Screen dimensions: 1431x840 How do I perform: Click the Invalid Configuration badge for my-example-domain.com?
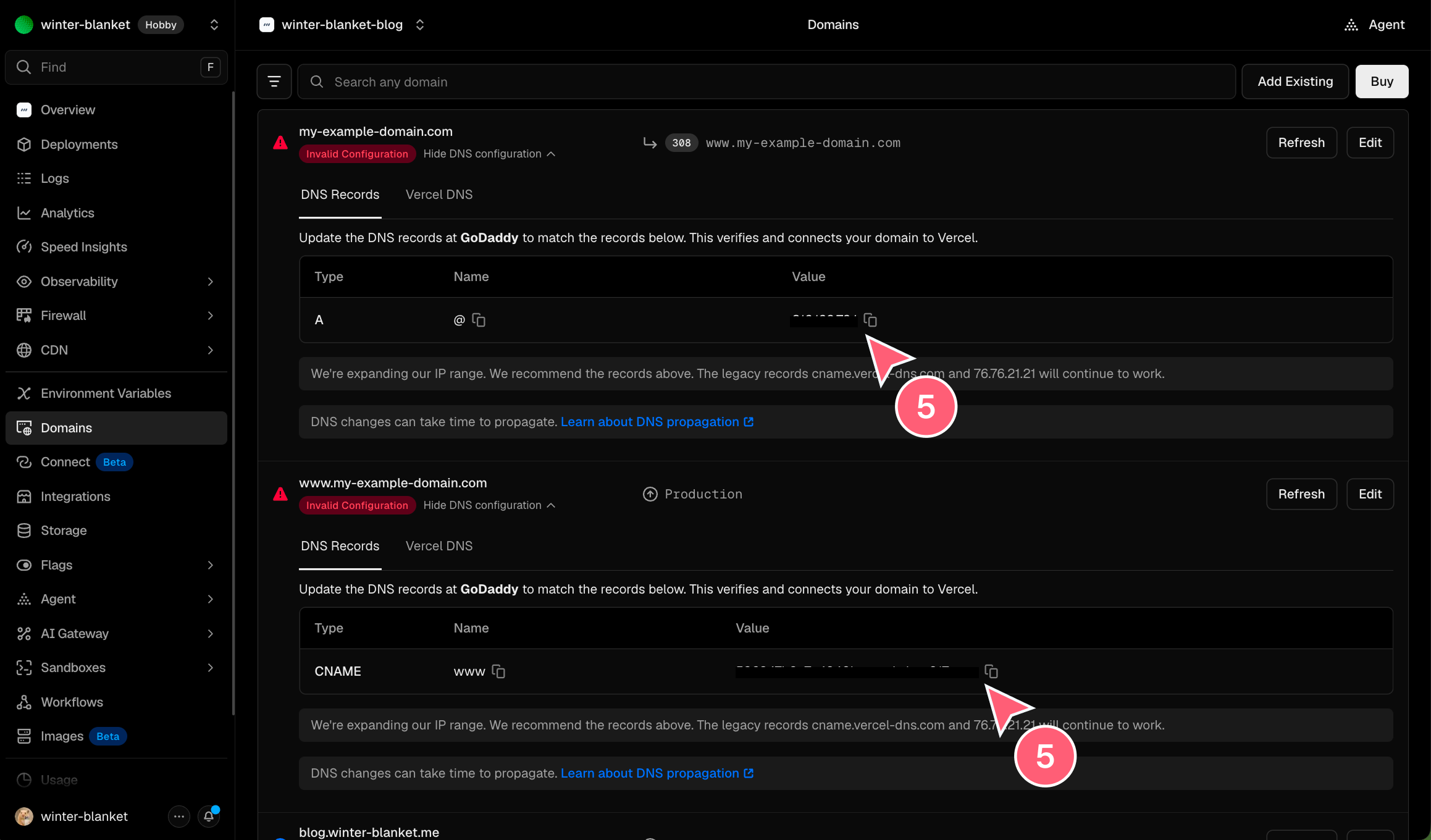coord(357,154)
